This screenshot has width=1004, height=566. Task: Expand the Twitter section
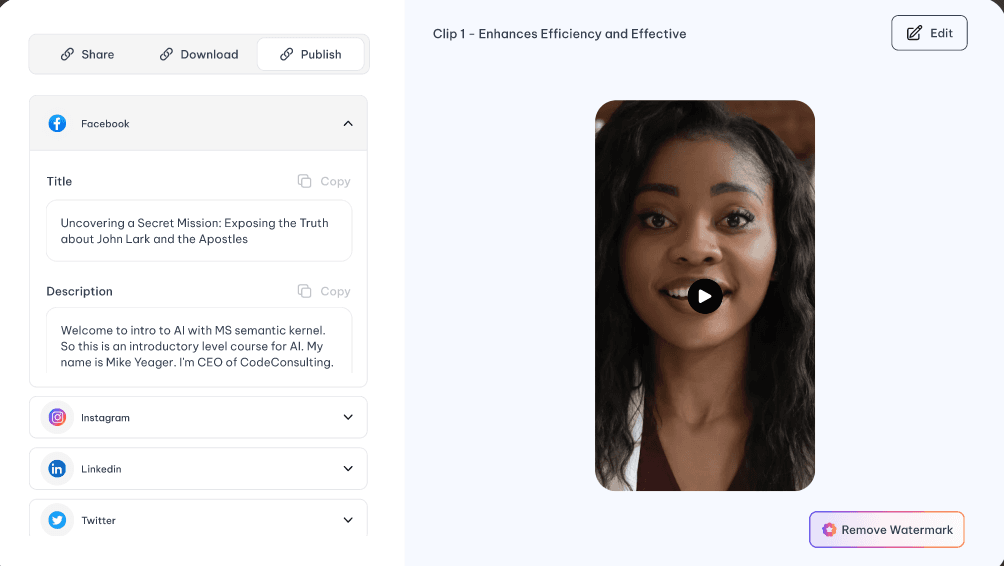(x=348, y=520)
